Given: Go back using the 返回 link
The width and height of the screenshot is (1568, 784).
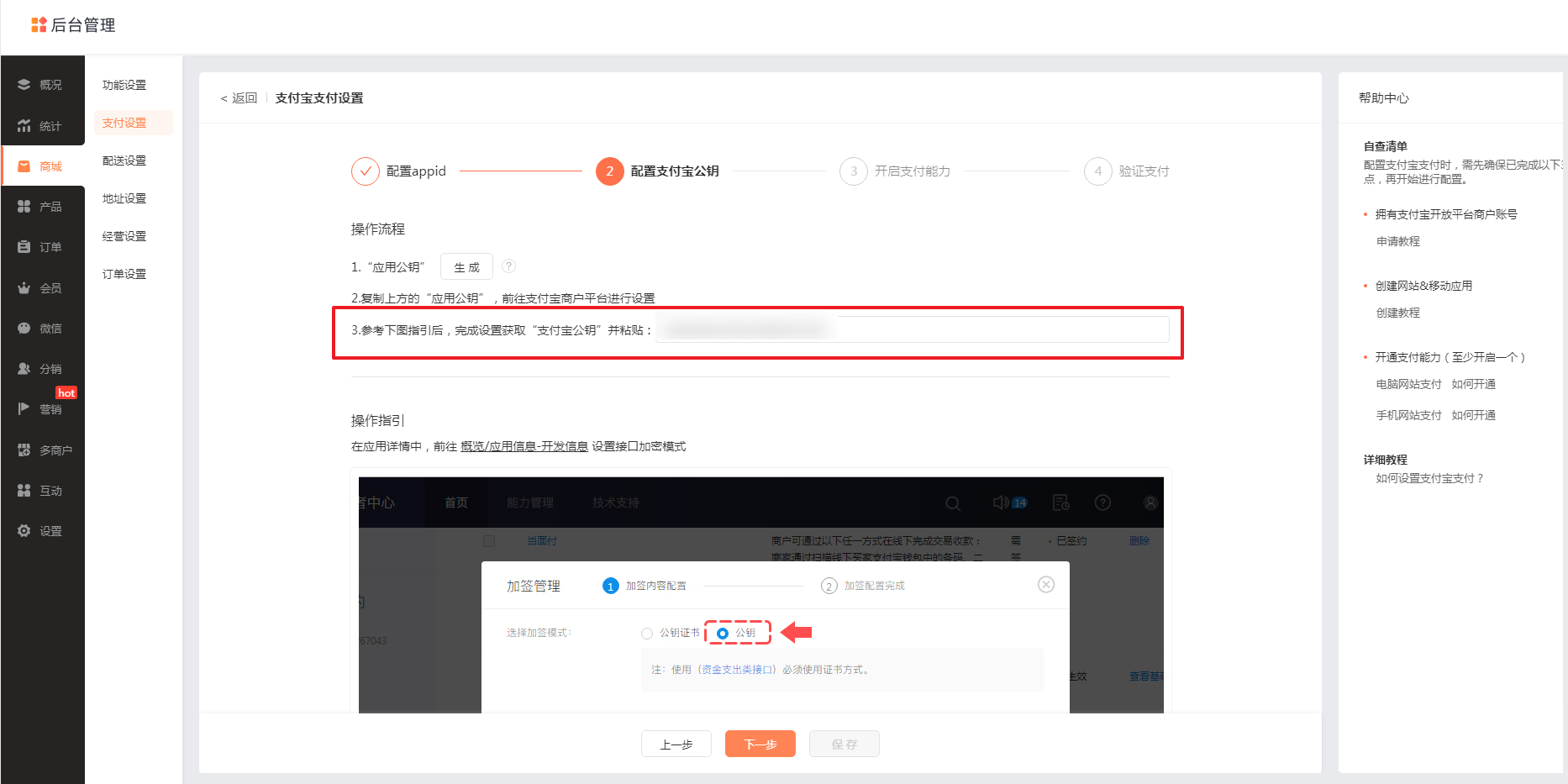Looking at the screenshot, I should click(239, 98).
